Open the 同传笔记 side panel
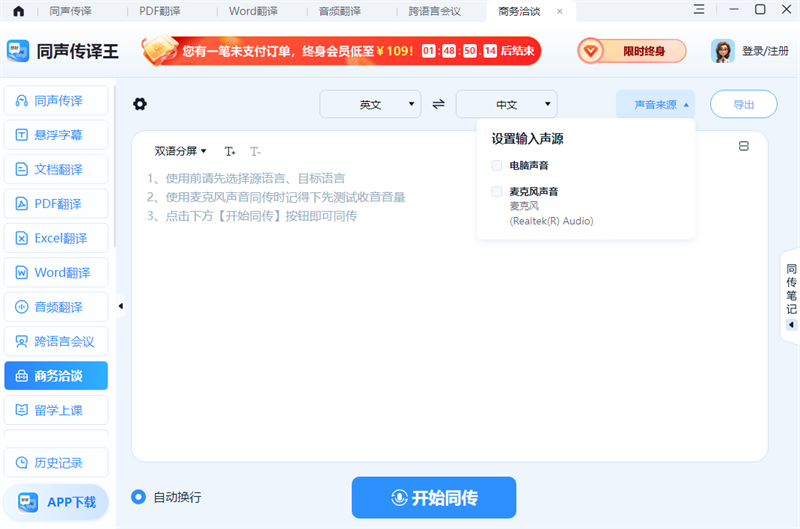800x529 pixels. tap(791, 296)
